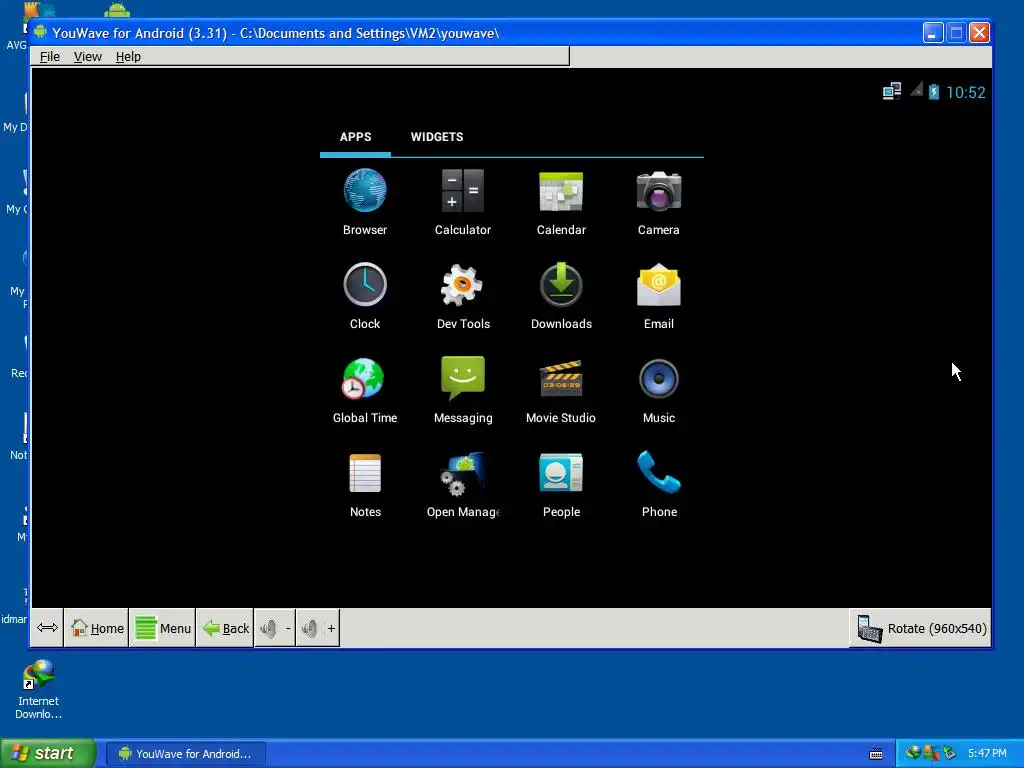Close the YouWave for Android window
The image size is (1024, 768).
pyautogui.click(x=980, y=33)
